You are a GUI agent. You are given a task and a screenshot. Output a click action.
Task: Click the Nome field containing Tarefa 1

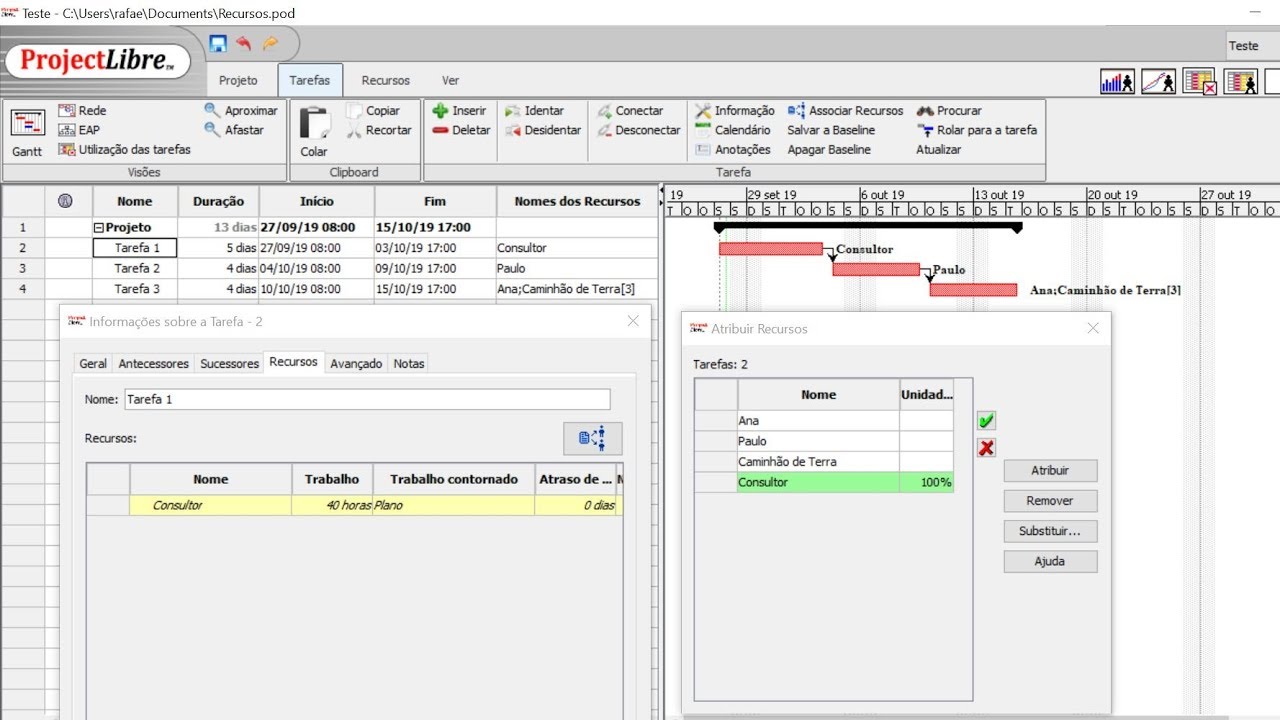tap(367, 399)
